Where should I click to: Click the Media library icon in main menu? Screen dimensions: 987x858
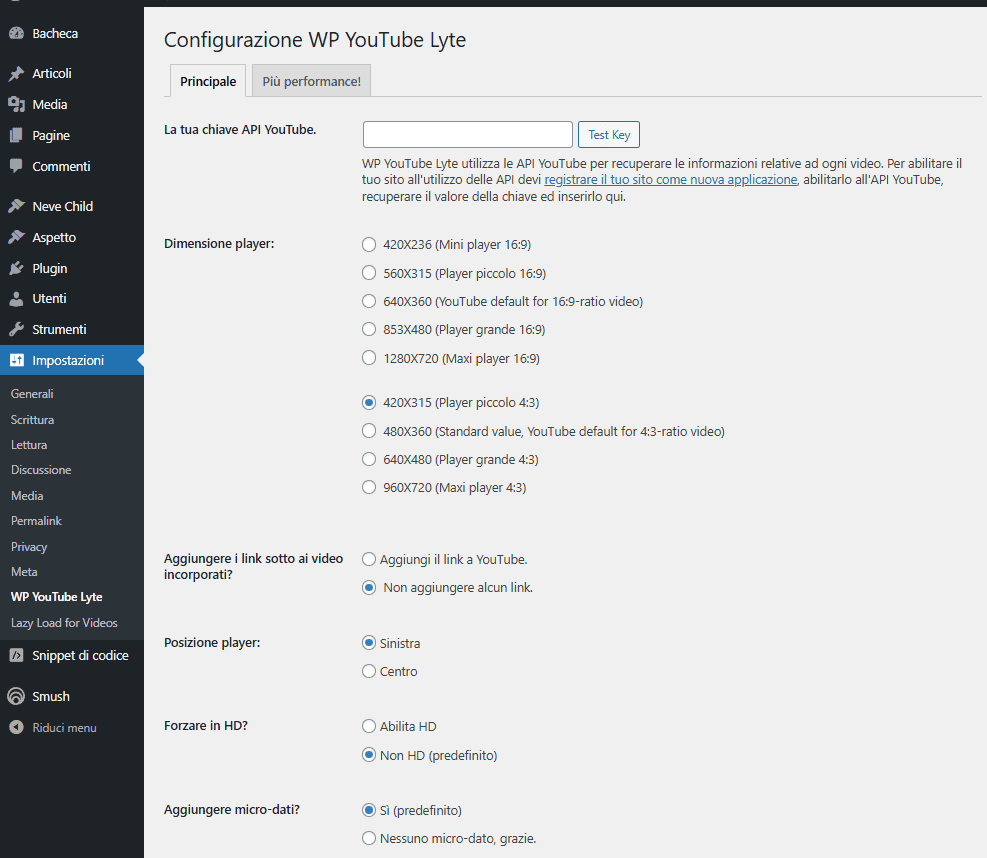pyautogui.click(x=16, y=104)
